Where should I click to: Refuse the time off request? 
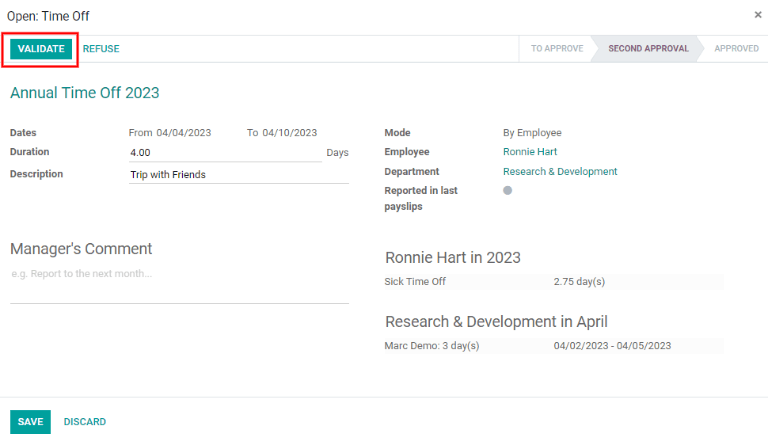tap(101, 49)
